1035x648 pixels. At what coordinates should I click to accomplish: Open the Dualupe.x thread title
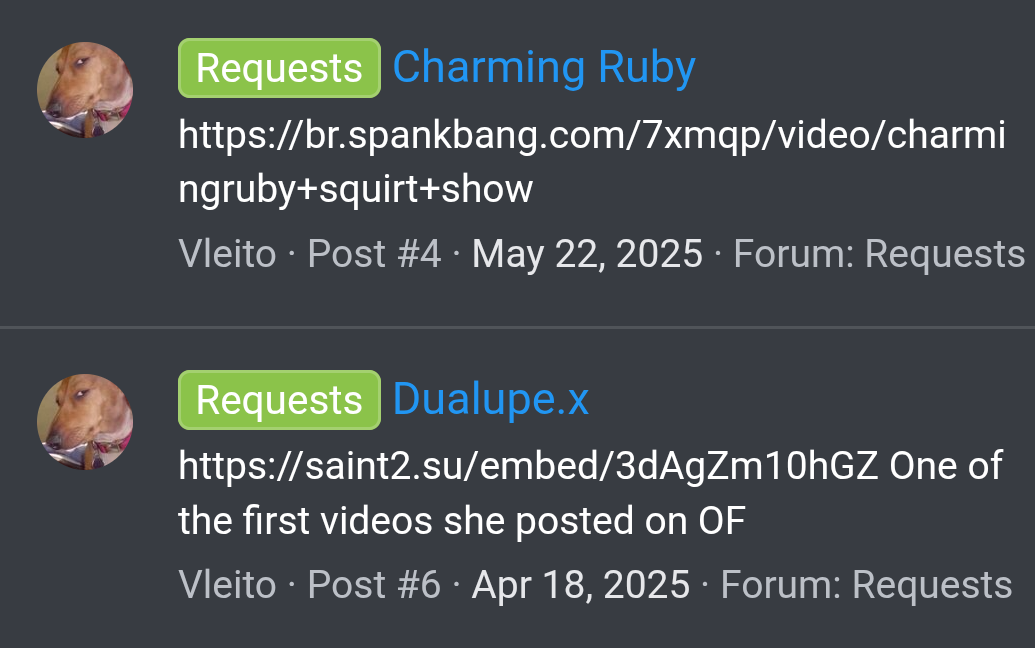[x=490, y=400]
